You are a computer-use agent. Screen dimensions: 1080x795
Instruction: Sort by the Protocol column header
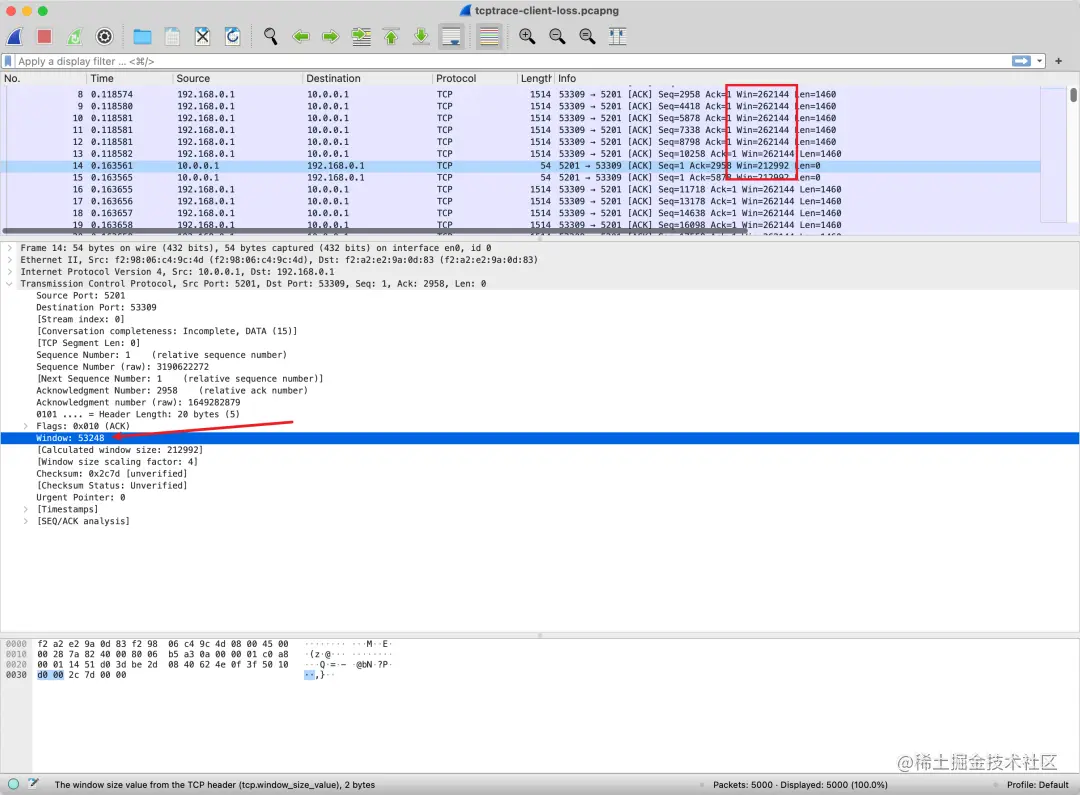(475, 79)
